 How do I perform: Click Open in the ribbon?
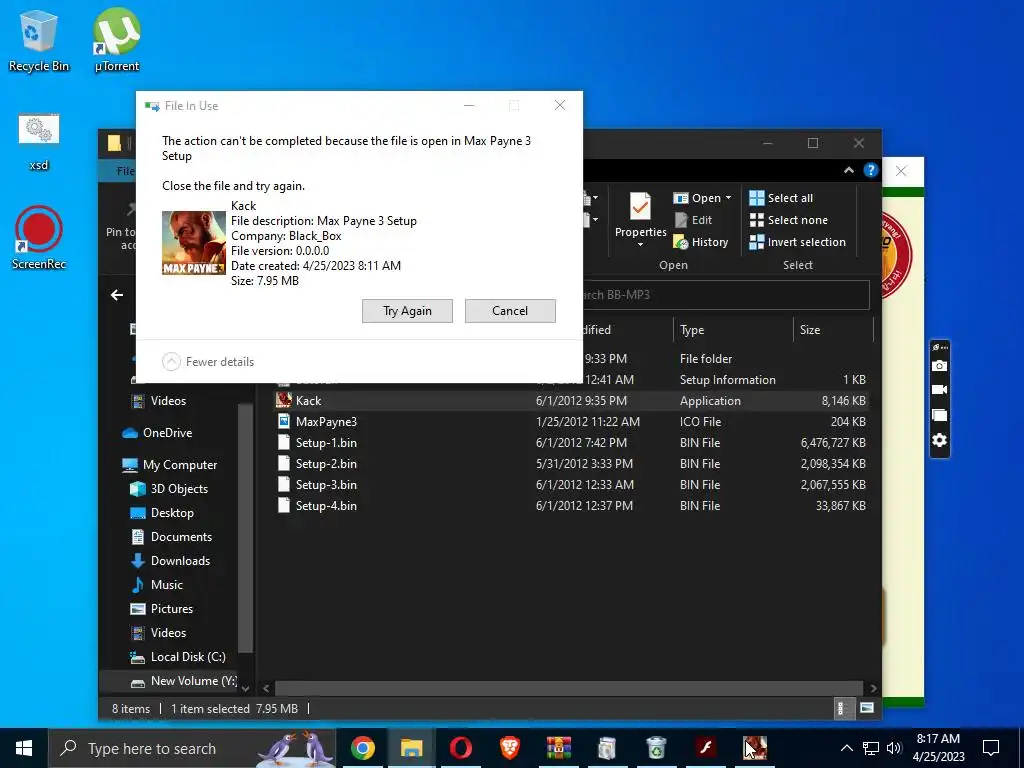tap(697, 198)
